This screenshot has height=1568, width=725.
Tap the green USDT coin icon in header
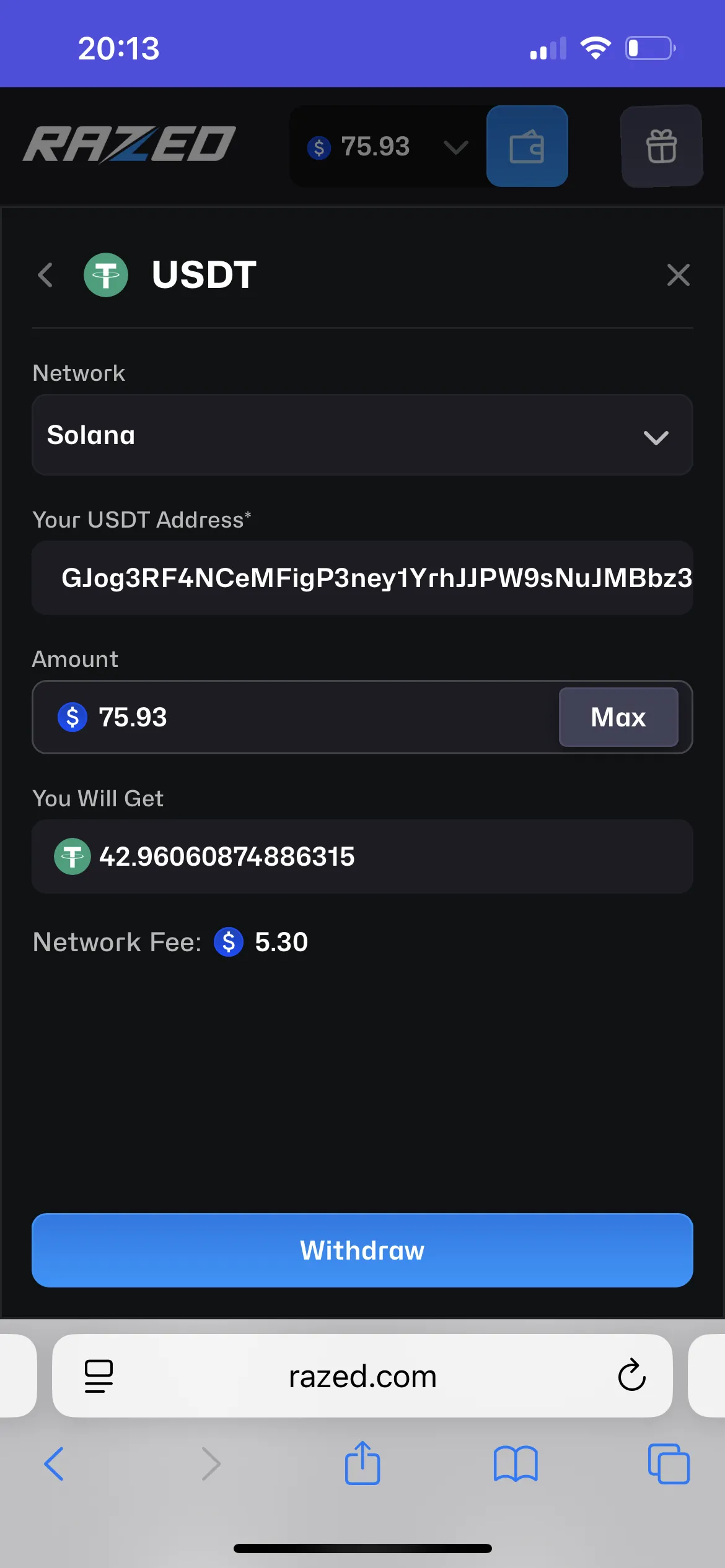(106, 275)
